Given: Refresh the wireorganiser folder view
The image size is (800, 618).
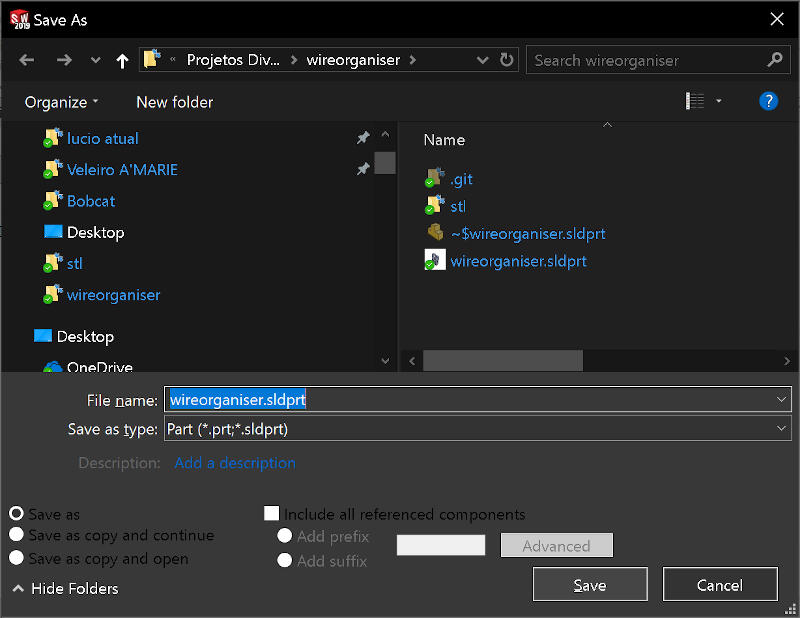Looking at the screenshot, I should 507,60.
